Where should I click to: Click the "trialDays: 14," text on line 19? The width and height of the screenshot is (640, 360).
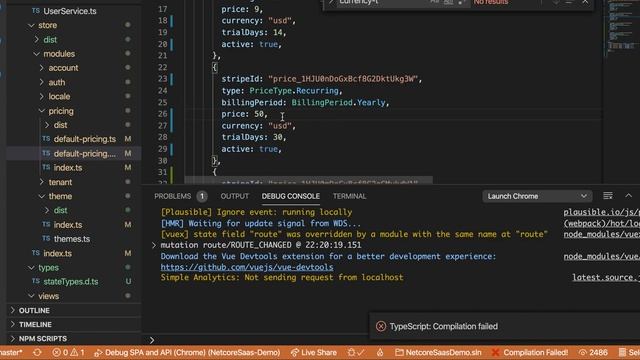tap(254, 32)
